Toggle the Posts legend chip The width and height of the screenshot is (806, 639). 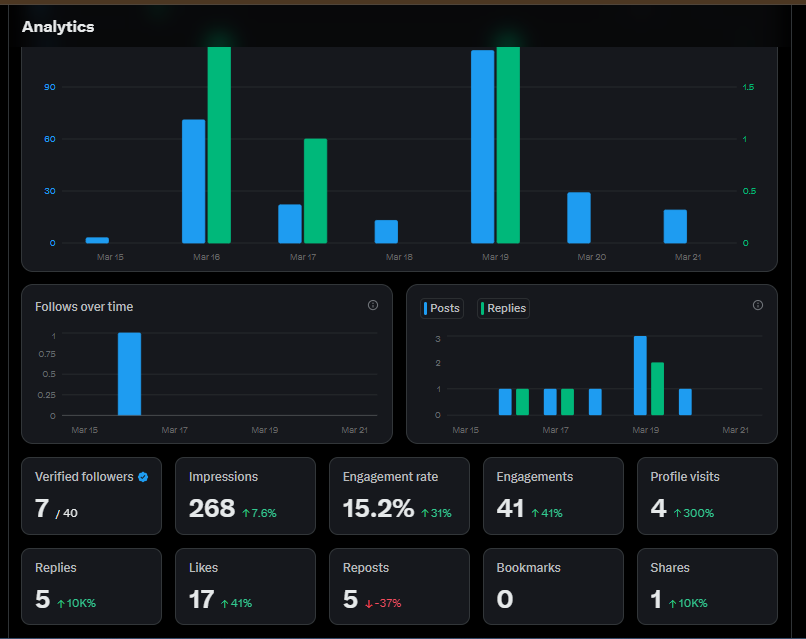pyautogui.click(x=442, y=308)
